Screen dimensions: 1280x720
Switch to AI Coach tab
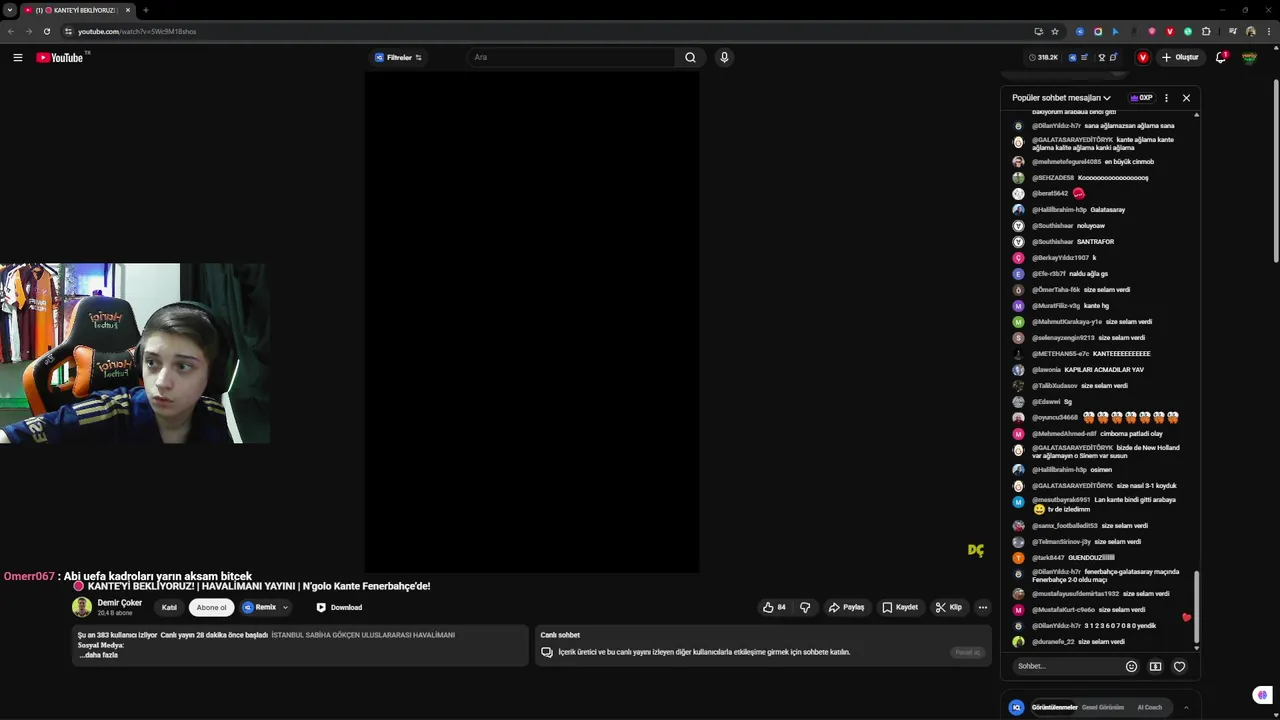click(1150, 707)
